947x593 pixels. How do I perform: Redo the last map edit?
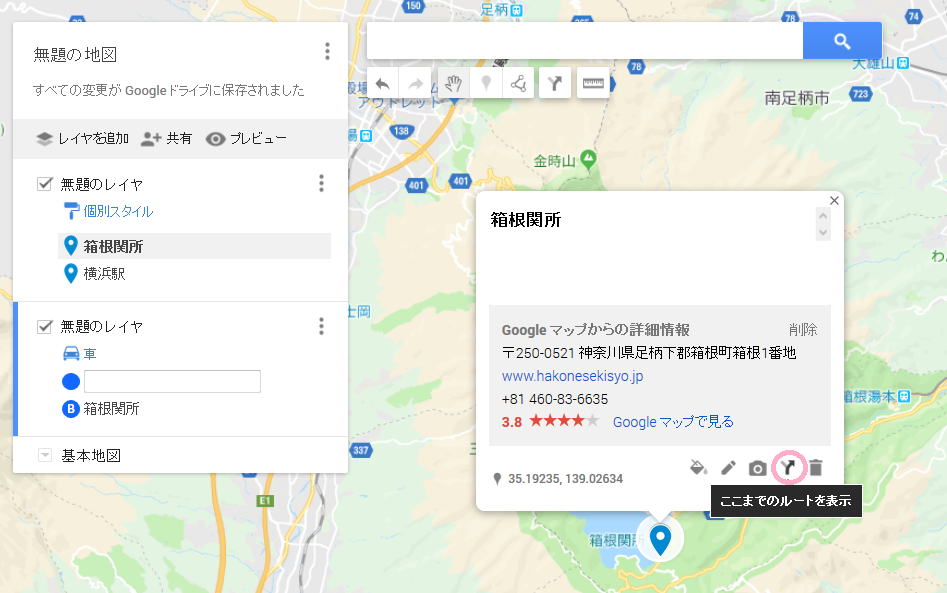(416, 83)
